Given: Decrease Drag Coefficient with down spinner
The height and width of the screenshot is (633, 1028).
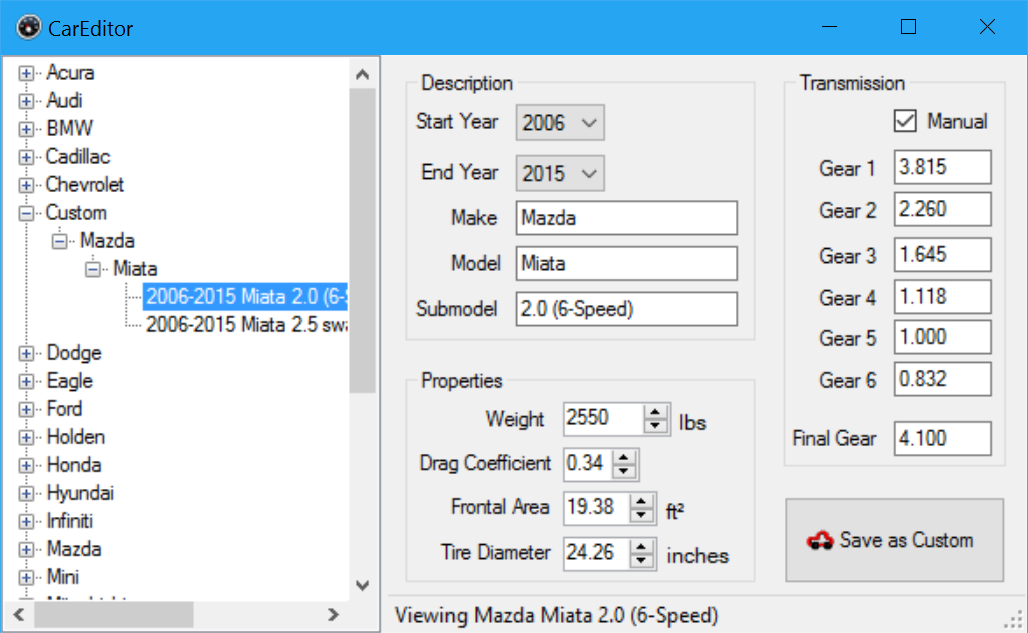Looking at the screenshot, I should tap(624, 471).
